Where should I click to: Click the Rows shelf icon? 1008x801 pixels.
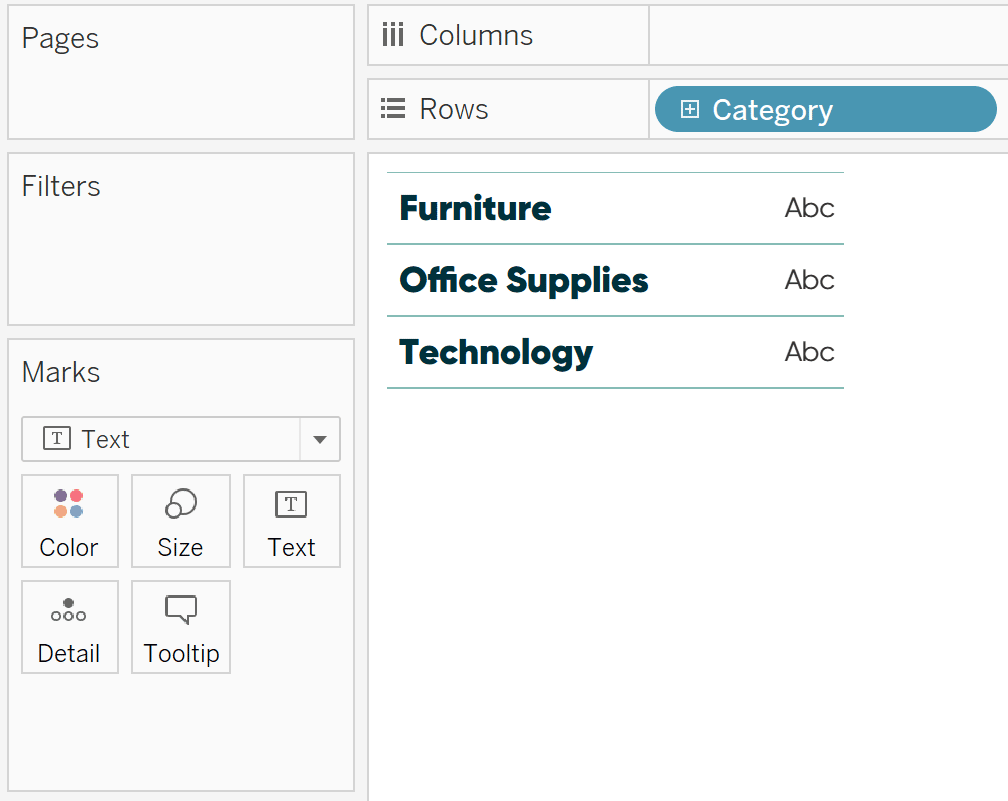[x=393, y=109]
